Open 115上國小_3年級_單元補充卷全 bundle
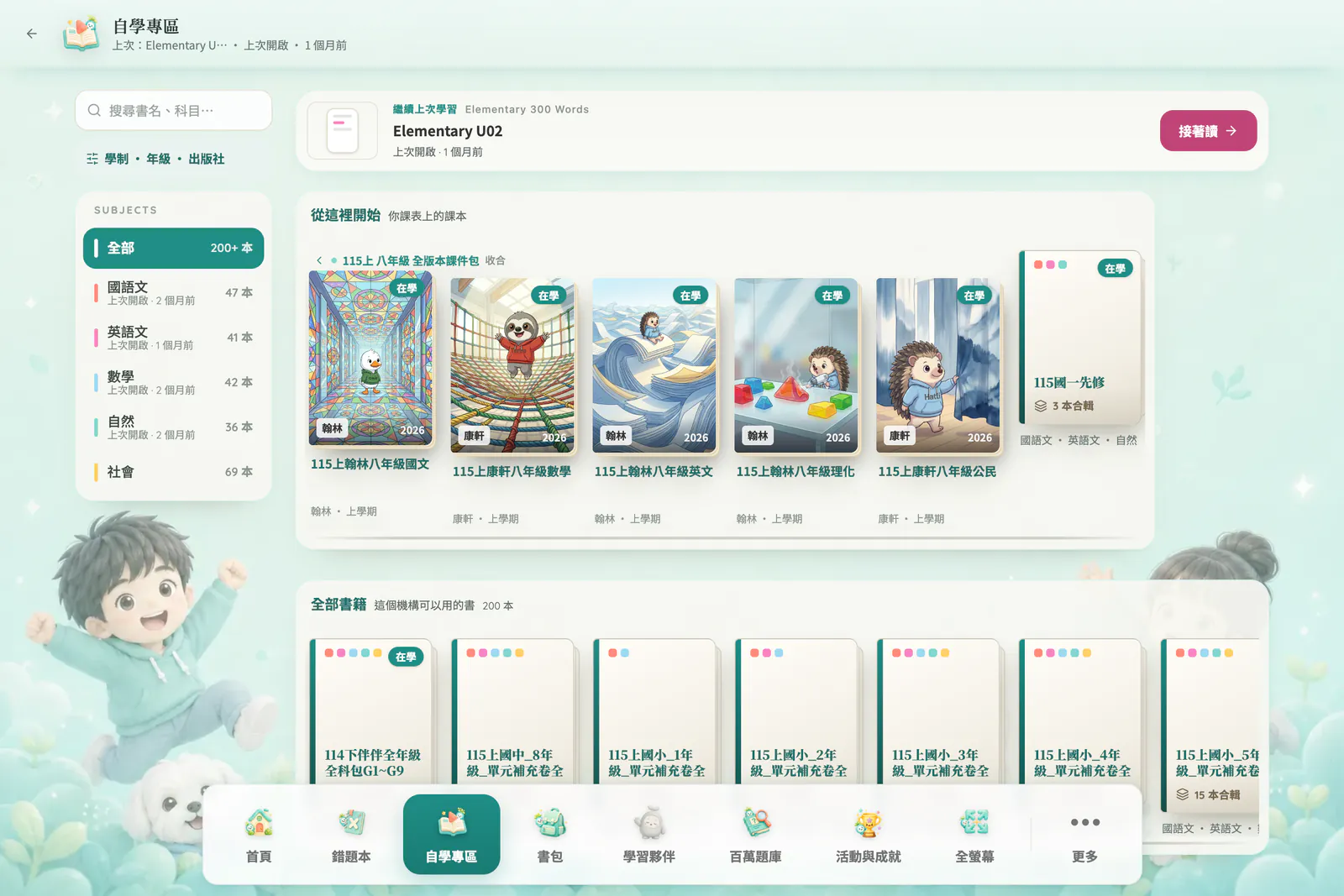Image resolution: width=1344 pixels, height=896 pixels. coord(938,712)
